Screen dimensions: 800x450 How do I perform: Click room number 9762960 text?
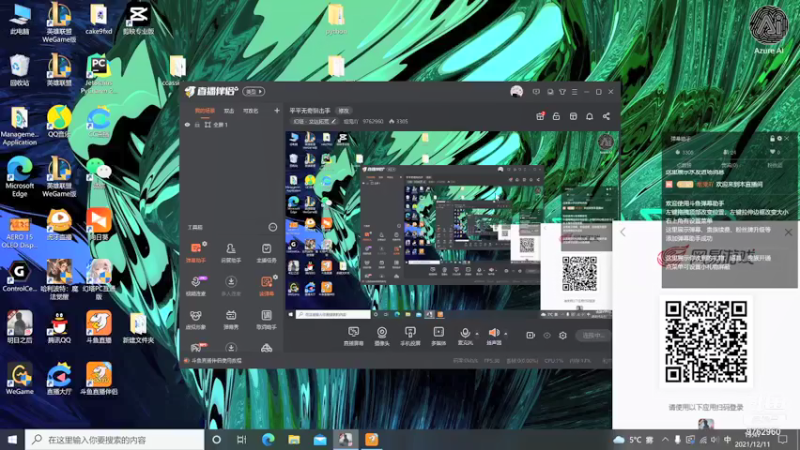pyautogui.click(x=373, y=121)
